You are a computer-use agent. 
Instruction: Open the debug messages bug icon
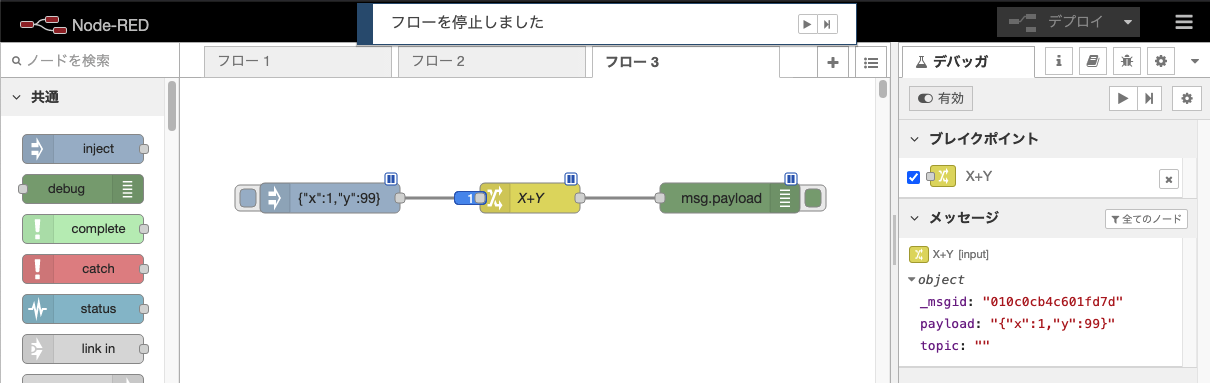pyautogui.click(x=1127, y=61)
